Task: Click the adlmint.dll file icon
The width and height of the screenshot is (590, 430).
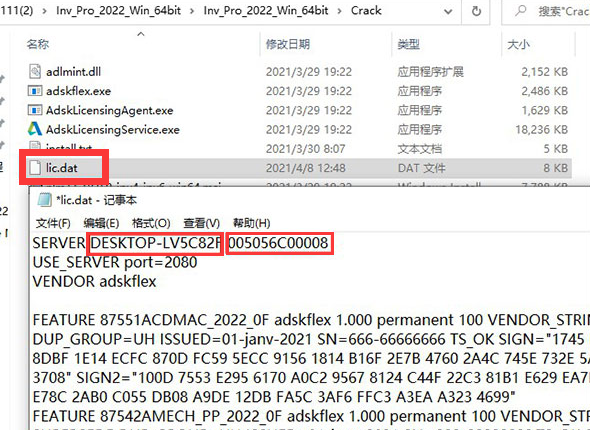Action: (x=35, y=71)
